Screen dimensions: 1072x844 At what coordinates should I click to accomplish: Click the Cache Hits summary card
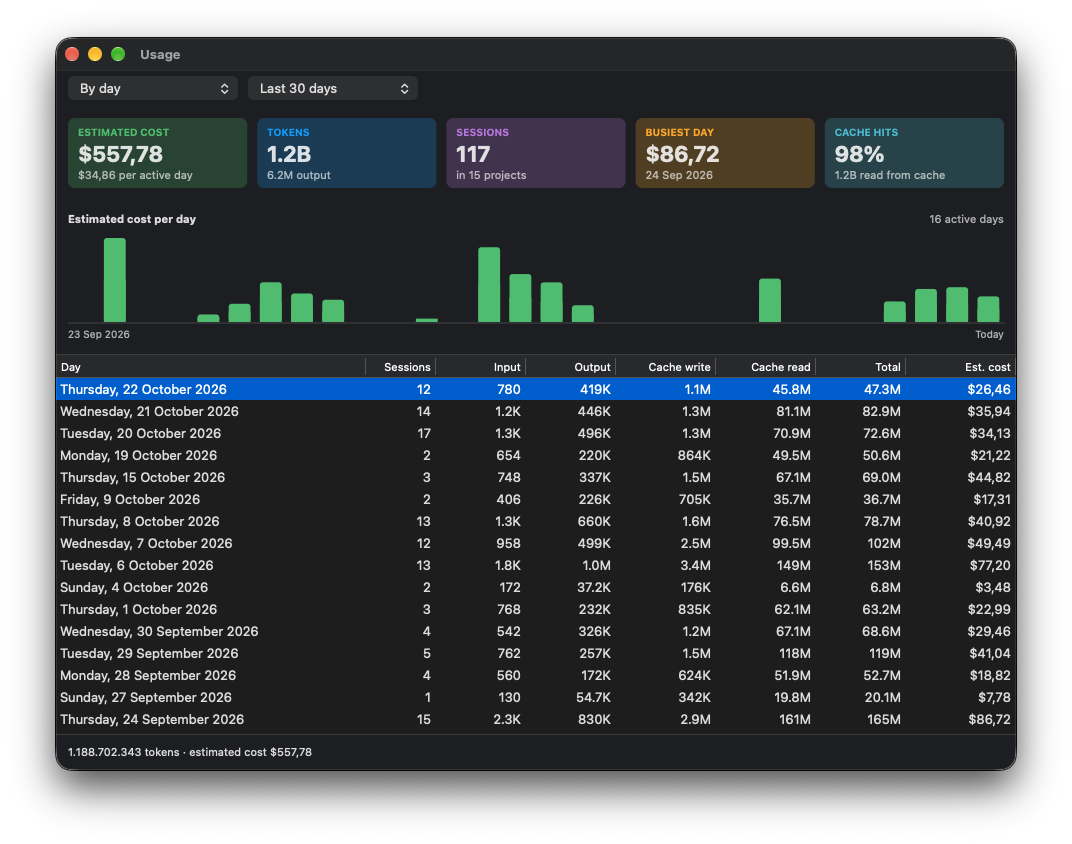tap(914, 153)
